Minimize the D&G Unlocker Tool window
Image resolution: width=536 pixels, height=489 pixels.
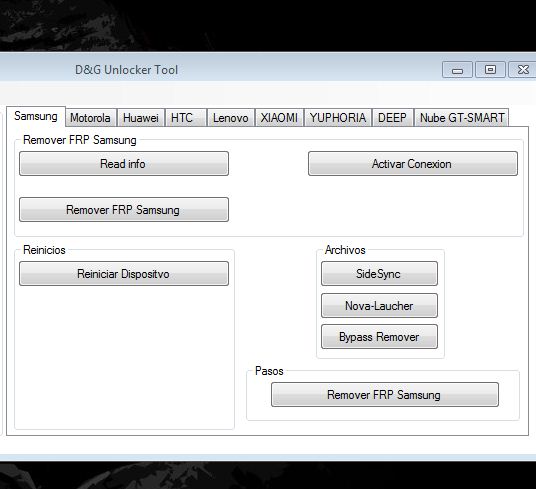click(x=457, y=70)
